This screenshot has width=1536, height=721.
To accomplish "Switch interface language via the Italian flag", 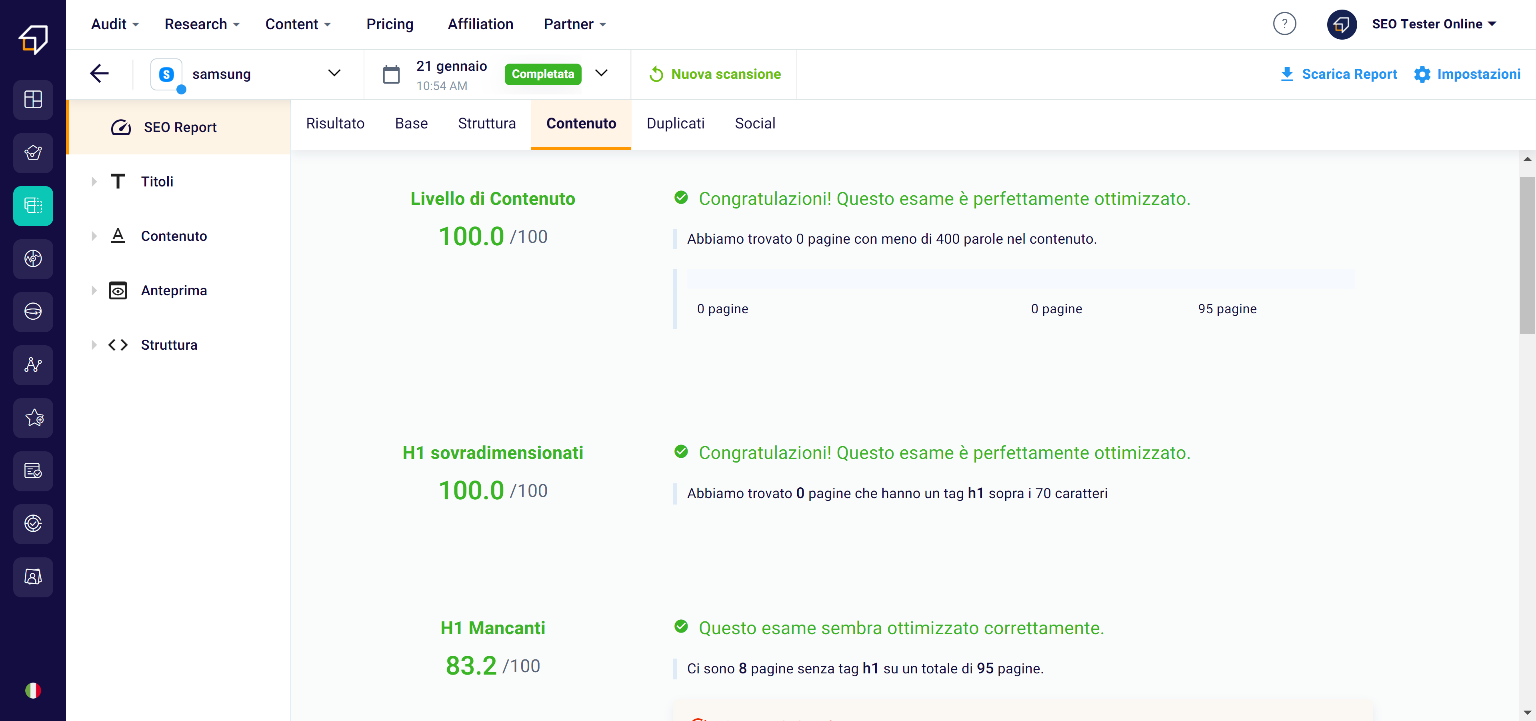I will point(33,690).
